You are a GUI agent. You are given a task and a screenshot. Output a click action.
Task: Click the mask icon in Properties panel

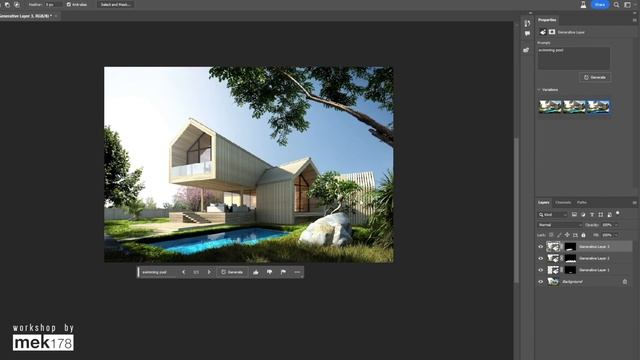pyautogui.click(x=552, y=32)
